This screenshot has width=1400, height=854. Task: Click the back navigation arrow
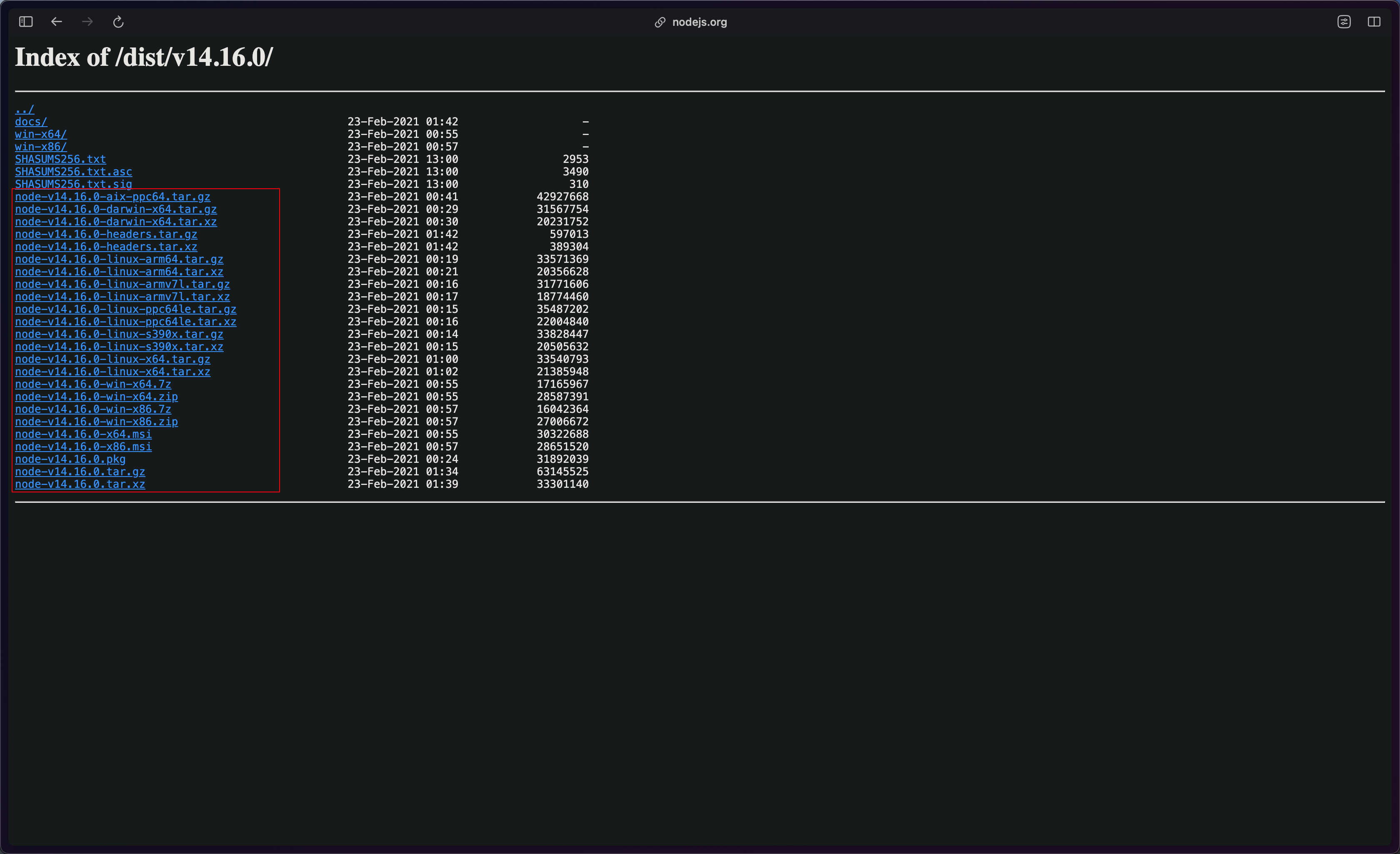(x=56, y=22)
